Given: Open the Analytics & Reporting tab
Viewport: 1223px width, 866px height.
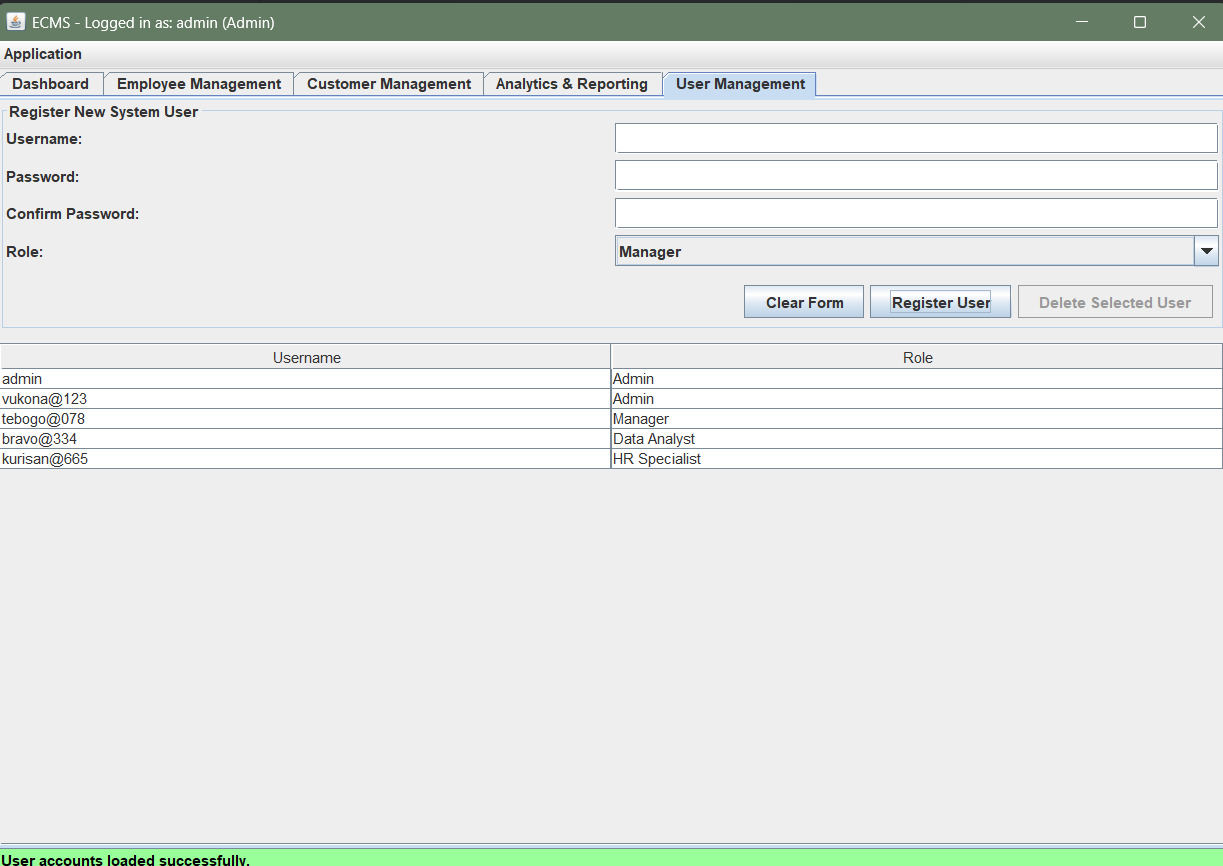Looking at the screenshot, I should click(573, 84).
